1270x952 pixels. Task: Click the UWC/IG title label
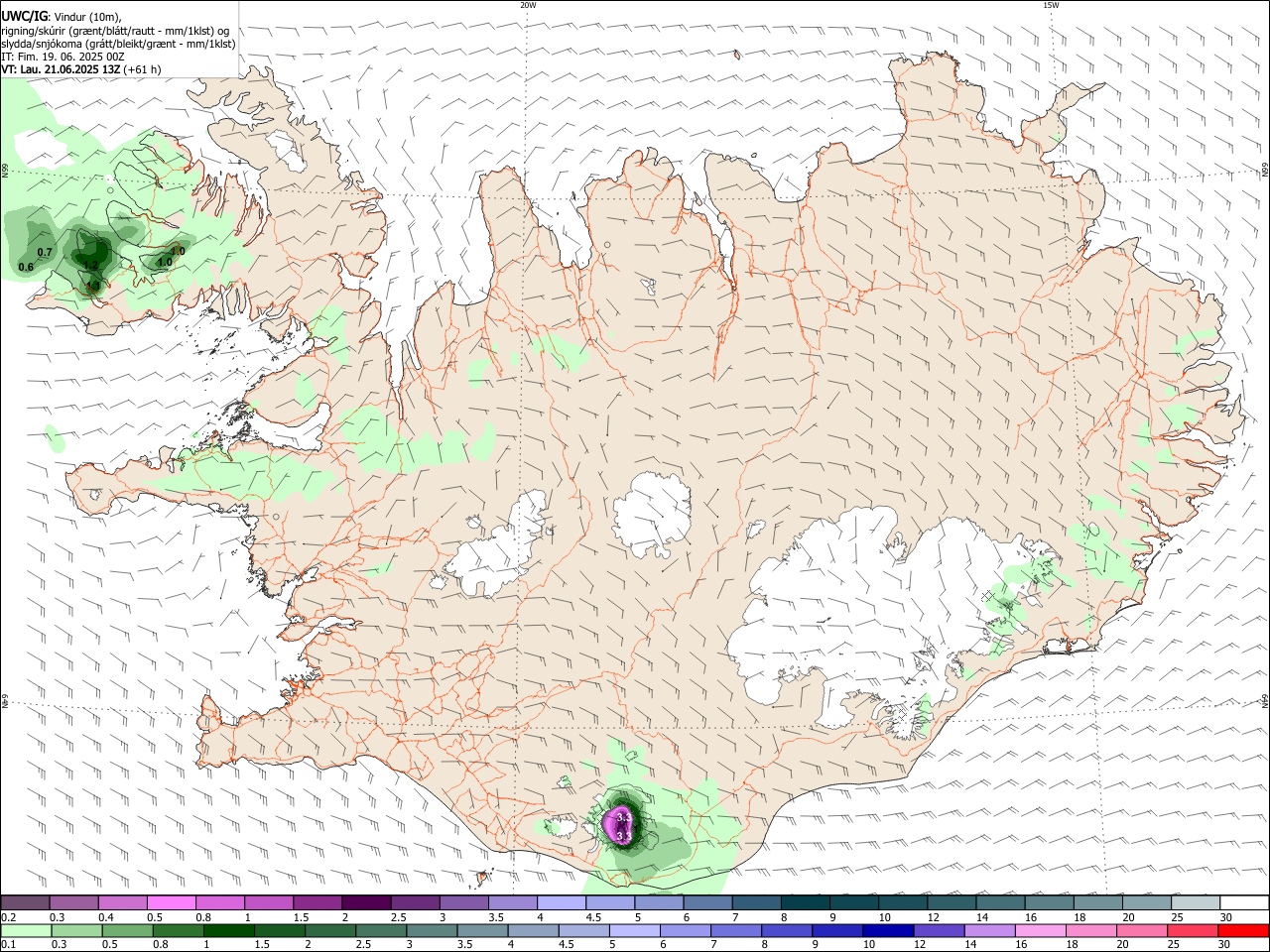pyautogui.click(x=24, y=17)
